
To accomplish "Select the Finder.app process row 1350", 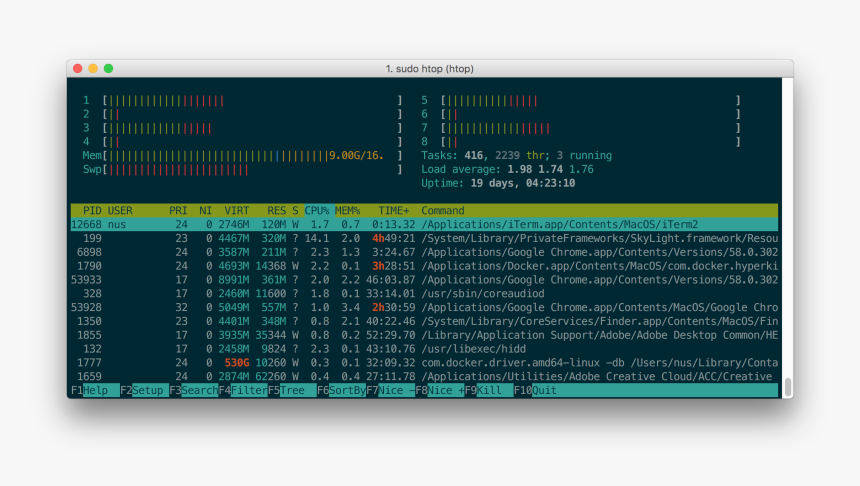I will pyautogui.click(x=424, y=321).
